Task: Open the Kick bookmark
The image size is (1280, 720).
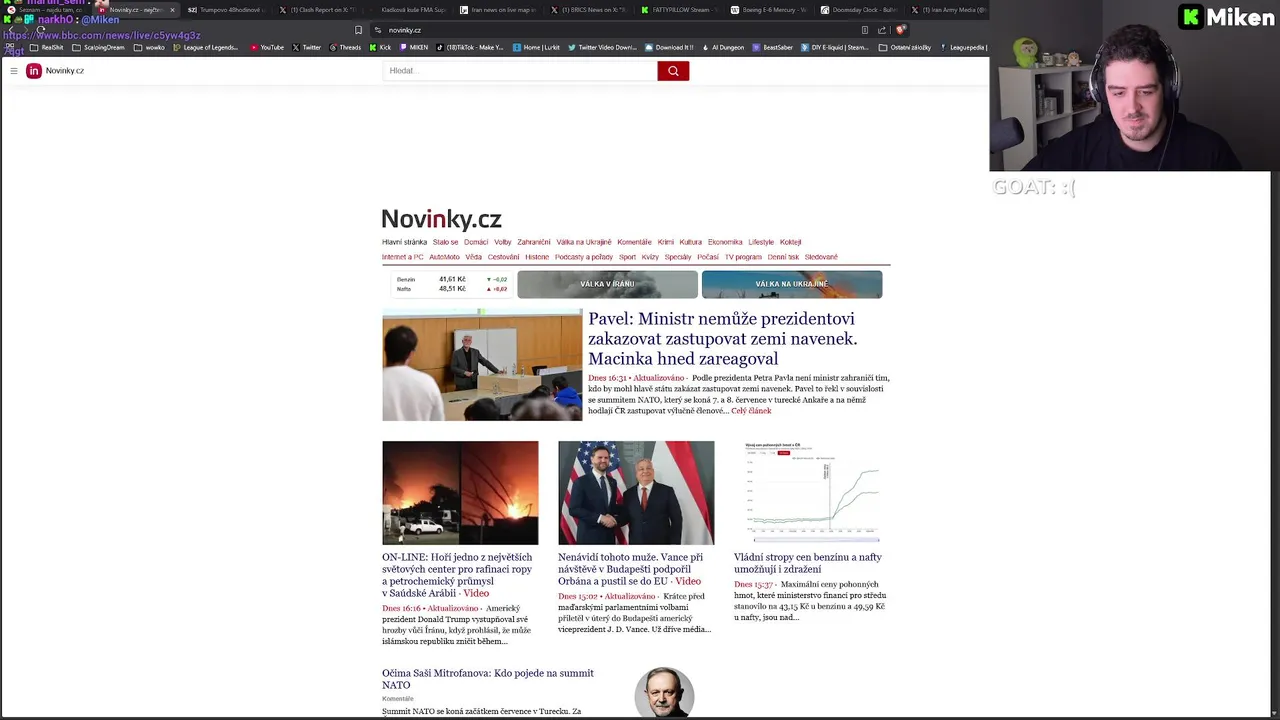Action: coord(380,47)
